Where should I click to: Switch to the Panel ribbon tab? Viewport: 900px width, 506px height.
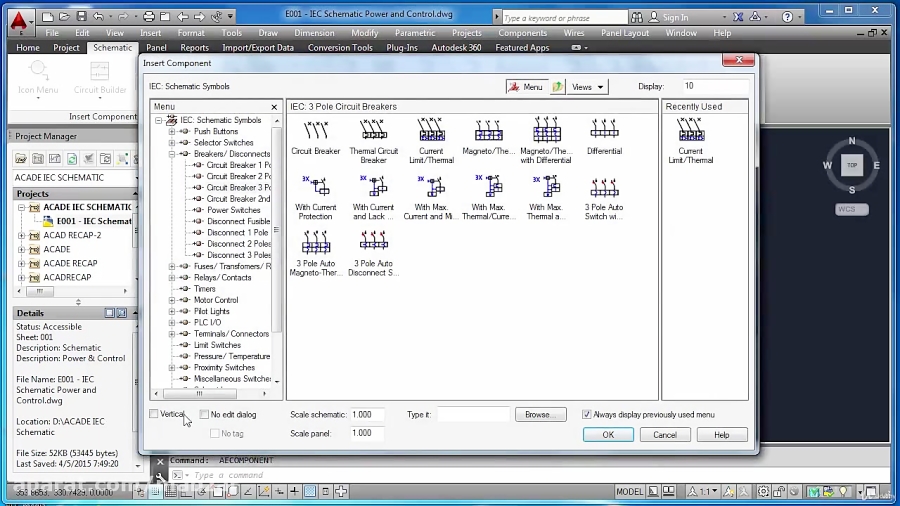point(156,48)
